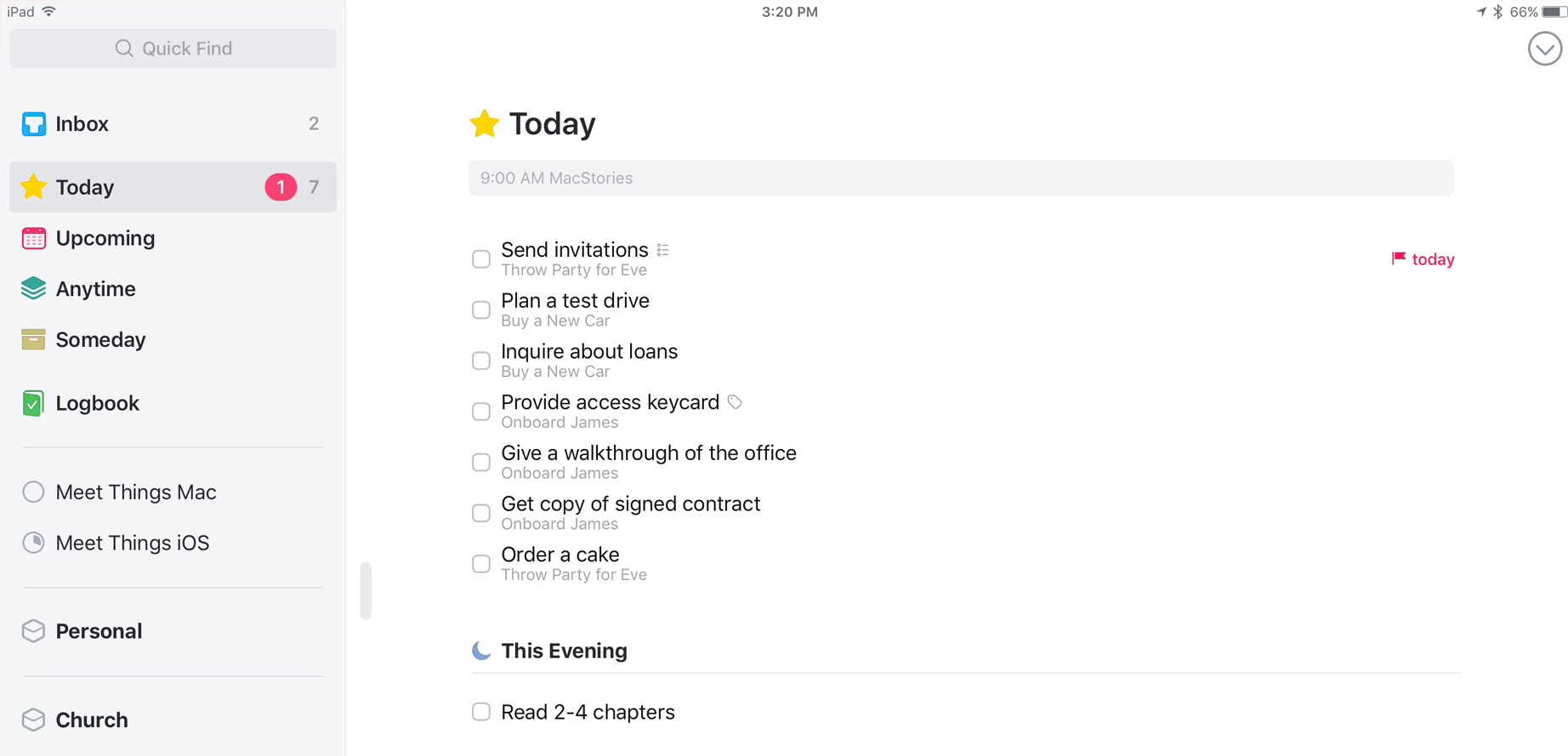Mark Plan a test drive complete
Screen dimensions: 1568x756
tap(481, 310)
